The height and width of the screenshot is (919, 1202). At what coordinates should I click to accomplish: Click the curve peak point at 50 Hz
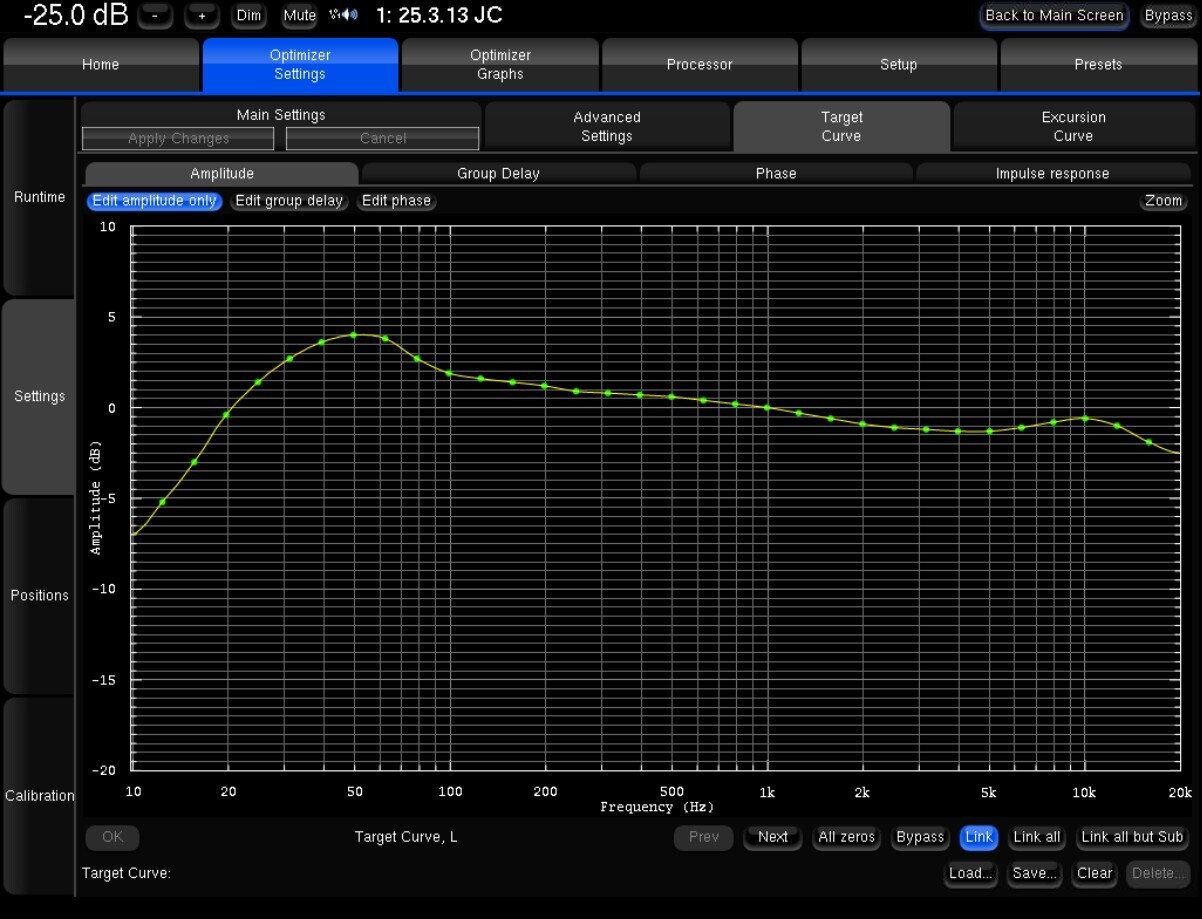point(353,335)
